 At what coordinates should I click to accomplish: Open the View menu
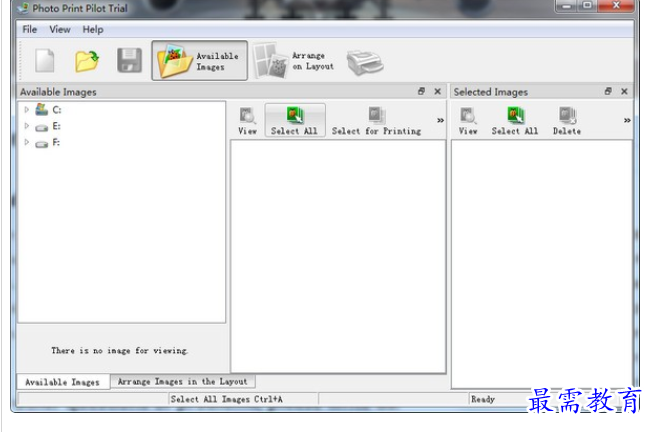click(x=60, y=29)
